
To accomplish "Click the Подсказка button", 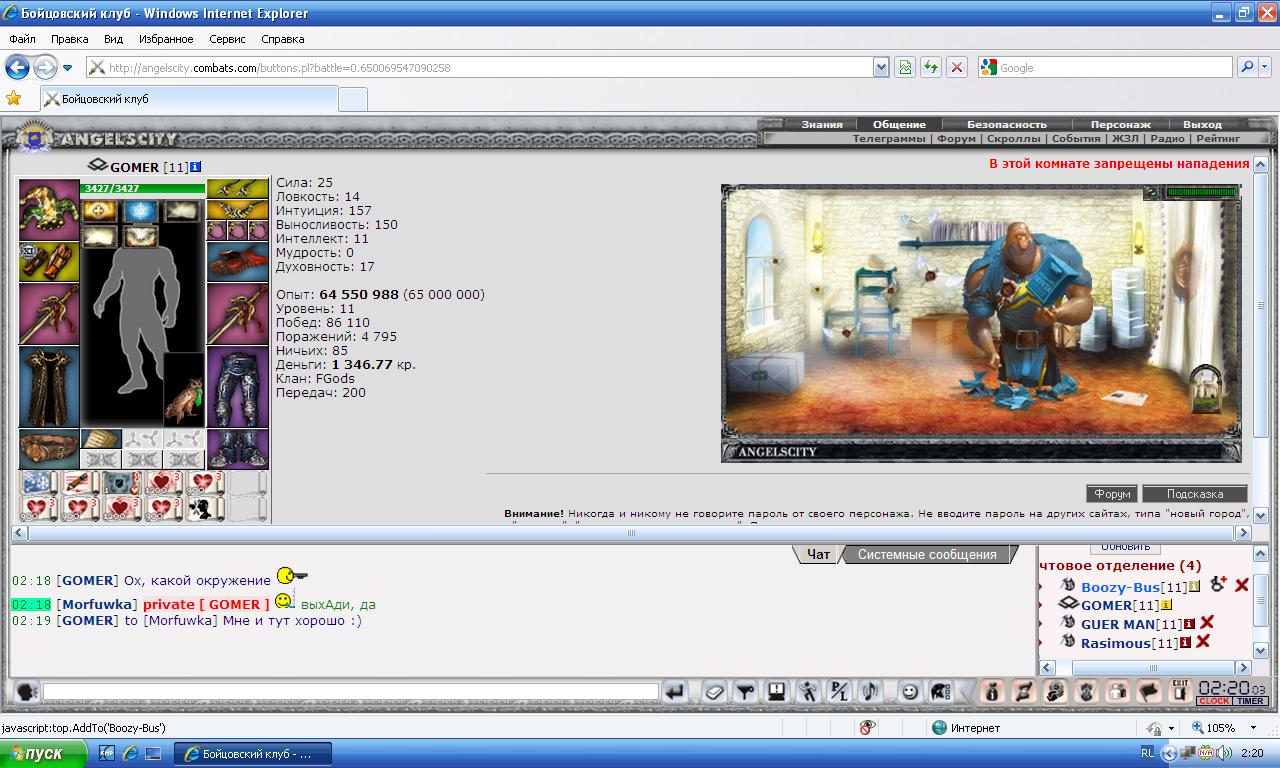I will (x=1195, y=494).
